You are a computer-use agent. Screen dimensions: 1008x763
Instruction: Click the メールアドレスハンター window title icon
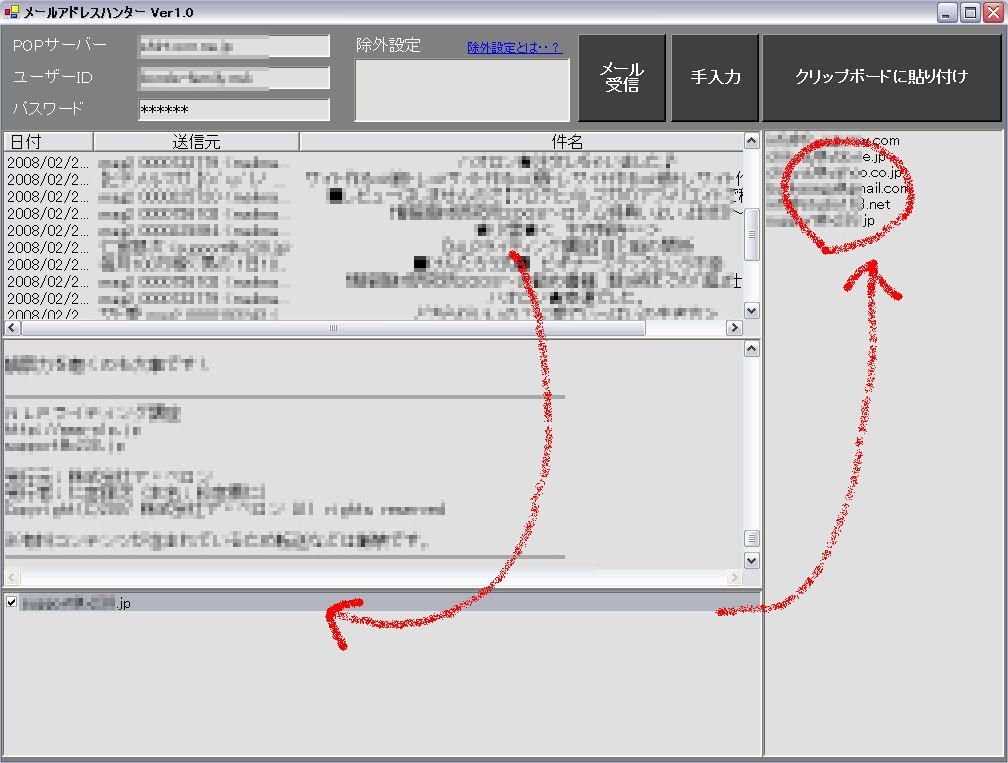tap(11, 12)
